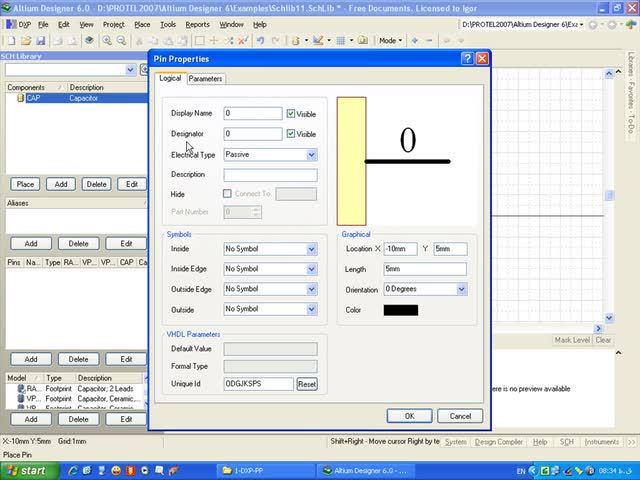
Task: Open the Orientation dropdown
Action: click(x=461, y=289)
